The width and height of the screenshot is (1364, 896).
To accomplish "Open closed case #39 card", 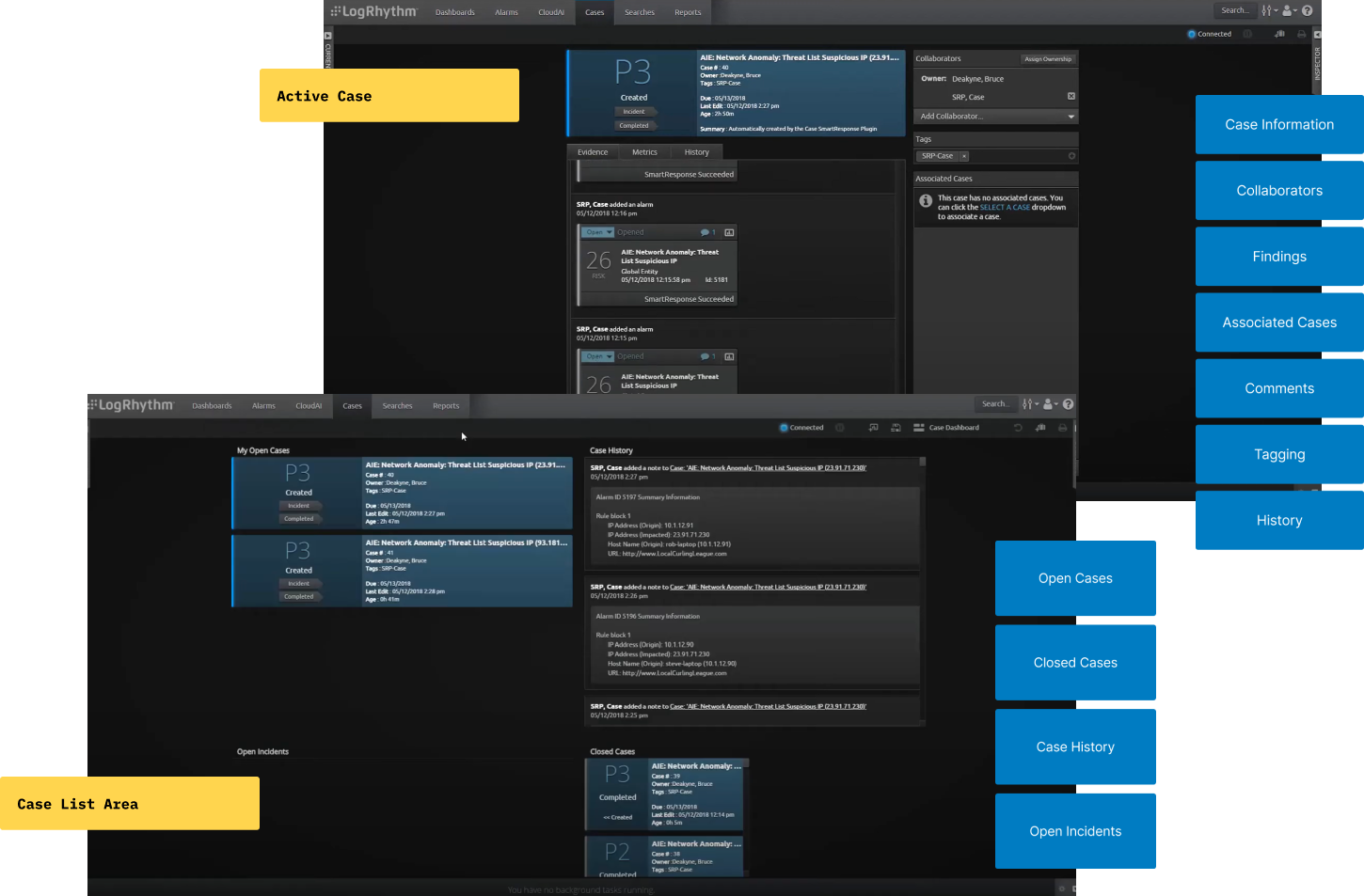I will (x=665, y=795).
